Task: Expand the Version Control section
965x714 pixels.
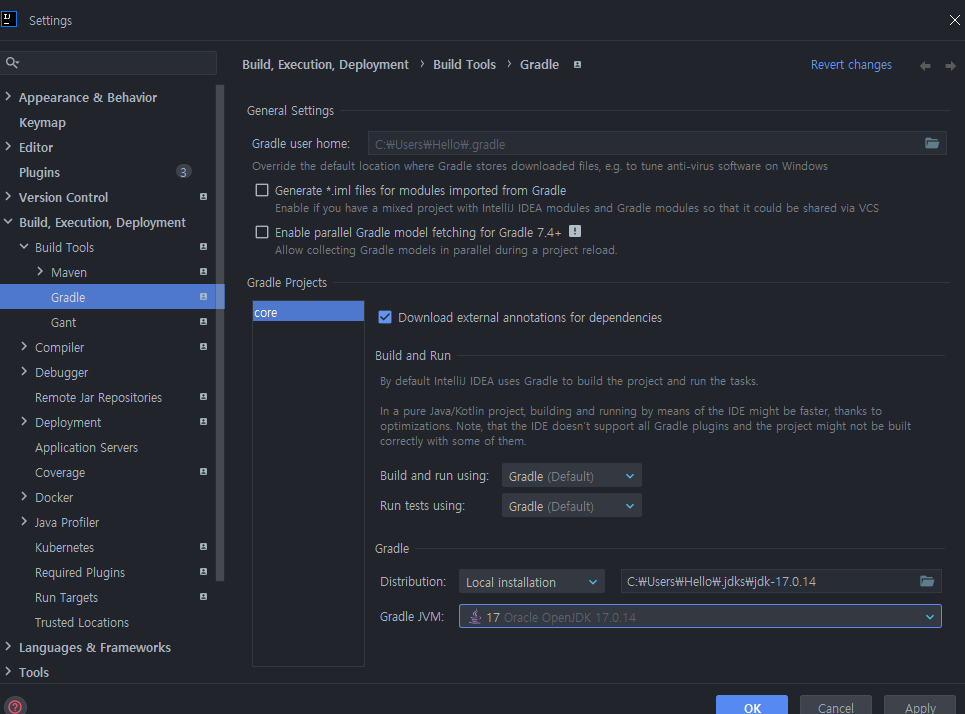Action: [8, 196]
